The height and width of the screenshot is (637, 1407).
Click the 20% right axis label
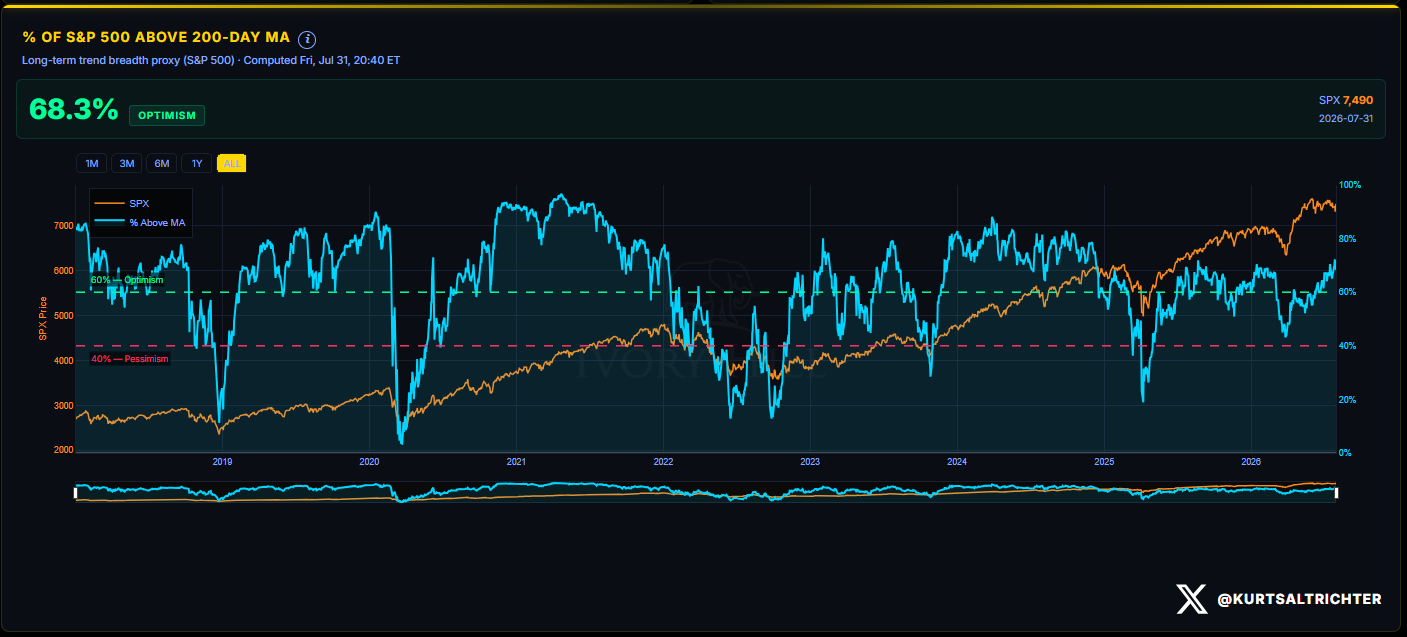(x=1348, y=400)
